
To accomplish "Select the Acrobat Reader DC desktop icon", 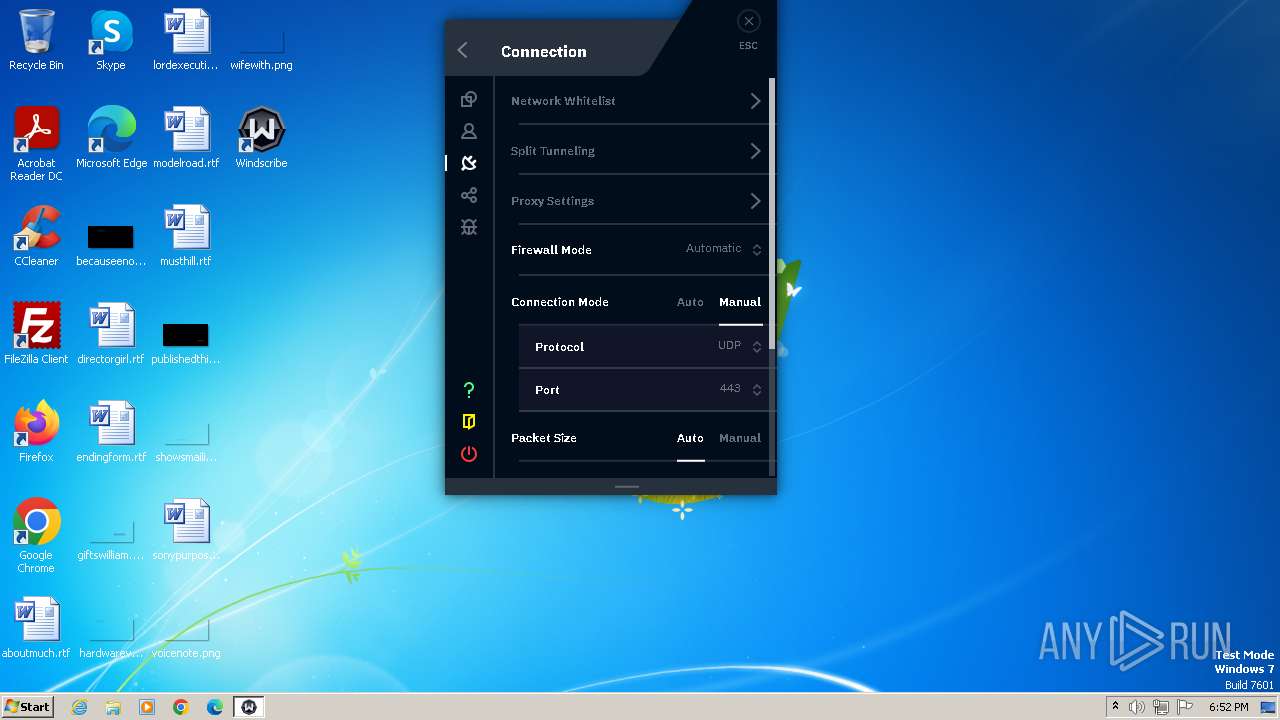I will pos(36,144).
